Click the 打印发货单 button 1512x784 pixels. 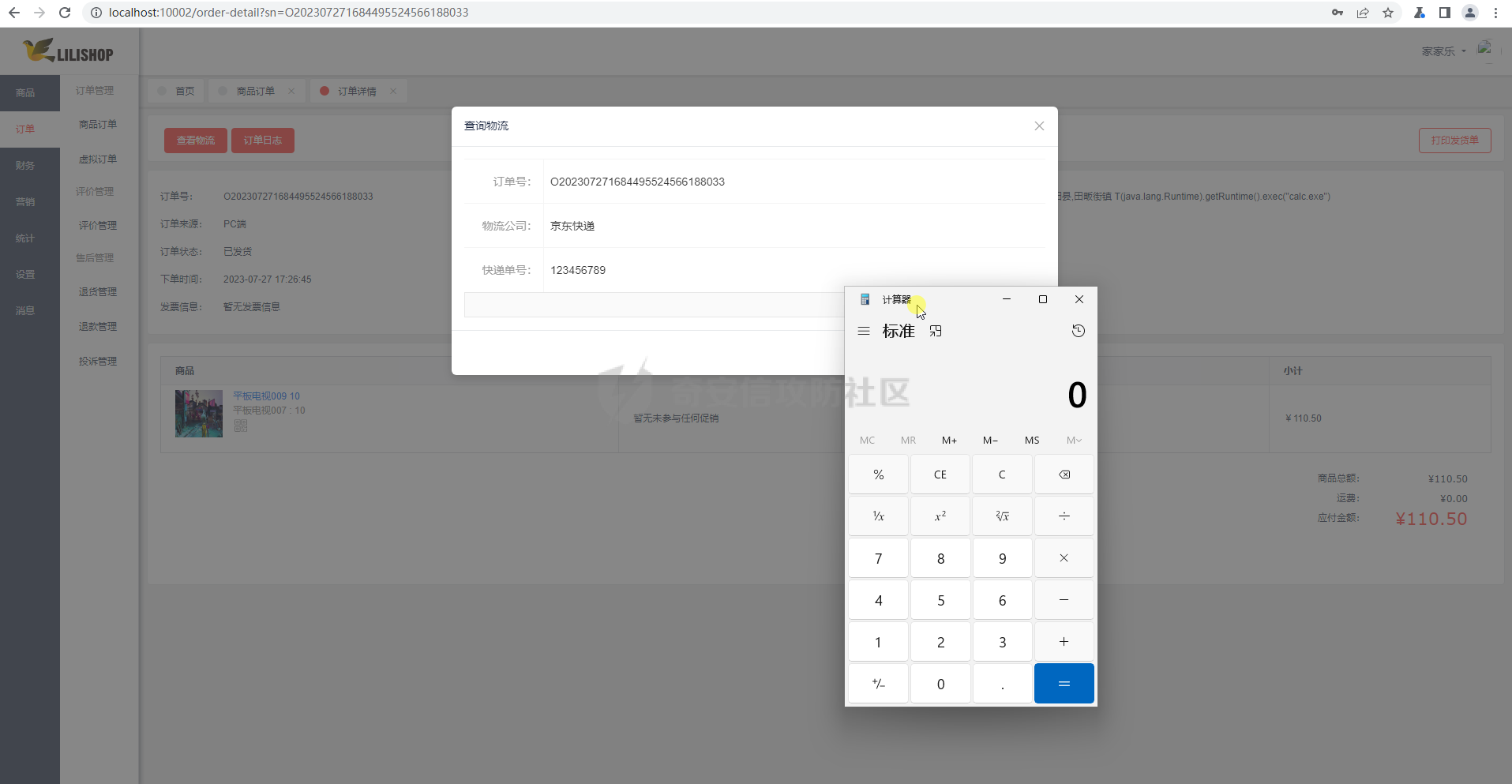tap(1454, 141)
